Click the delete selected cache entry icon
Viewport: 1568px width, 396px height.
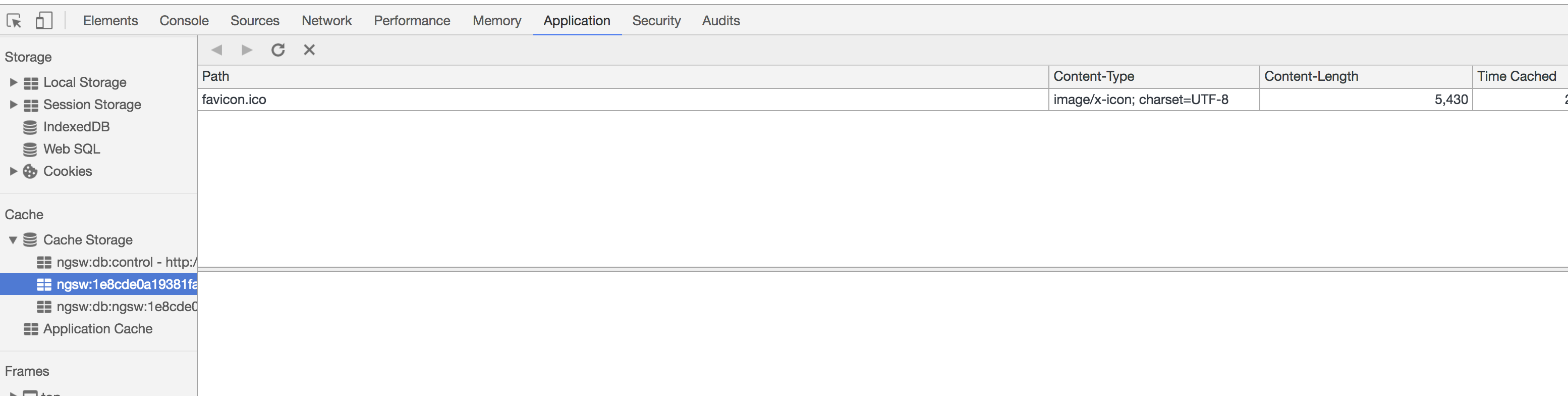[309, 49]
